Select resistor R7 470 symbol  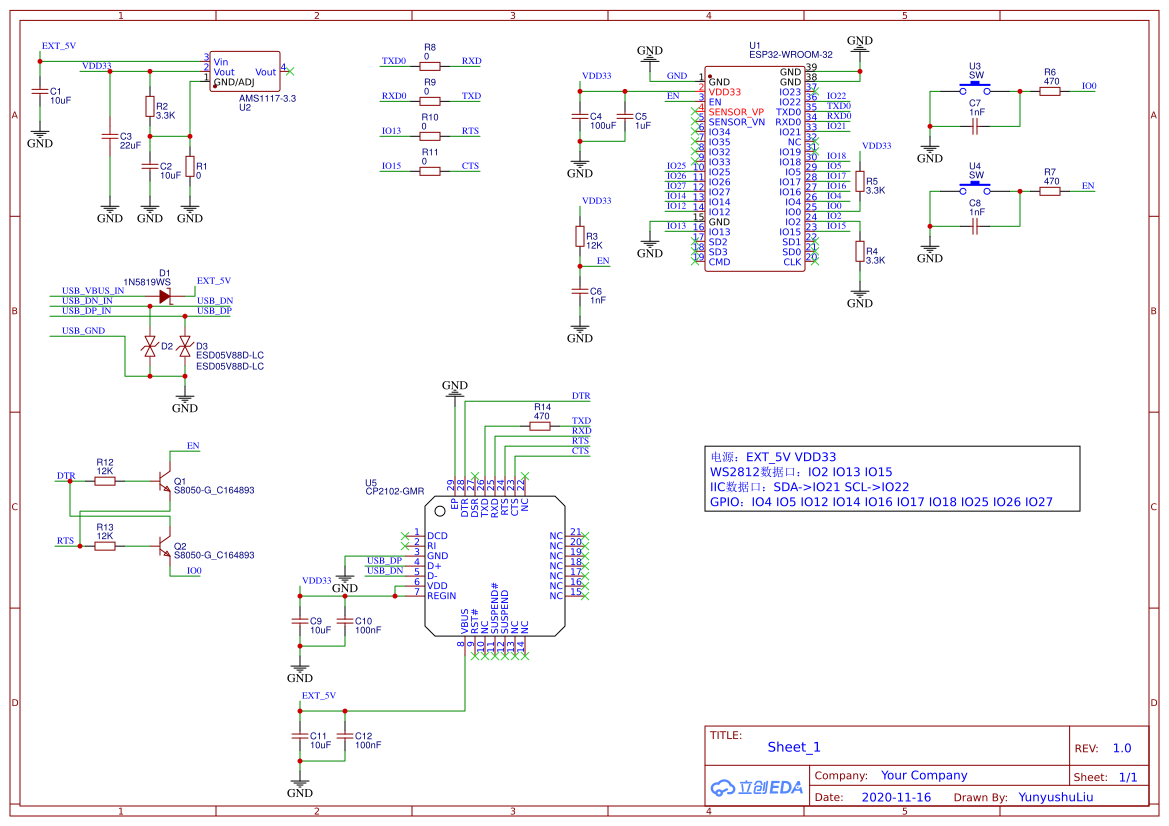point(1050,191)
